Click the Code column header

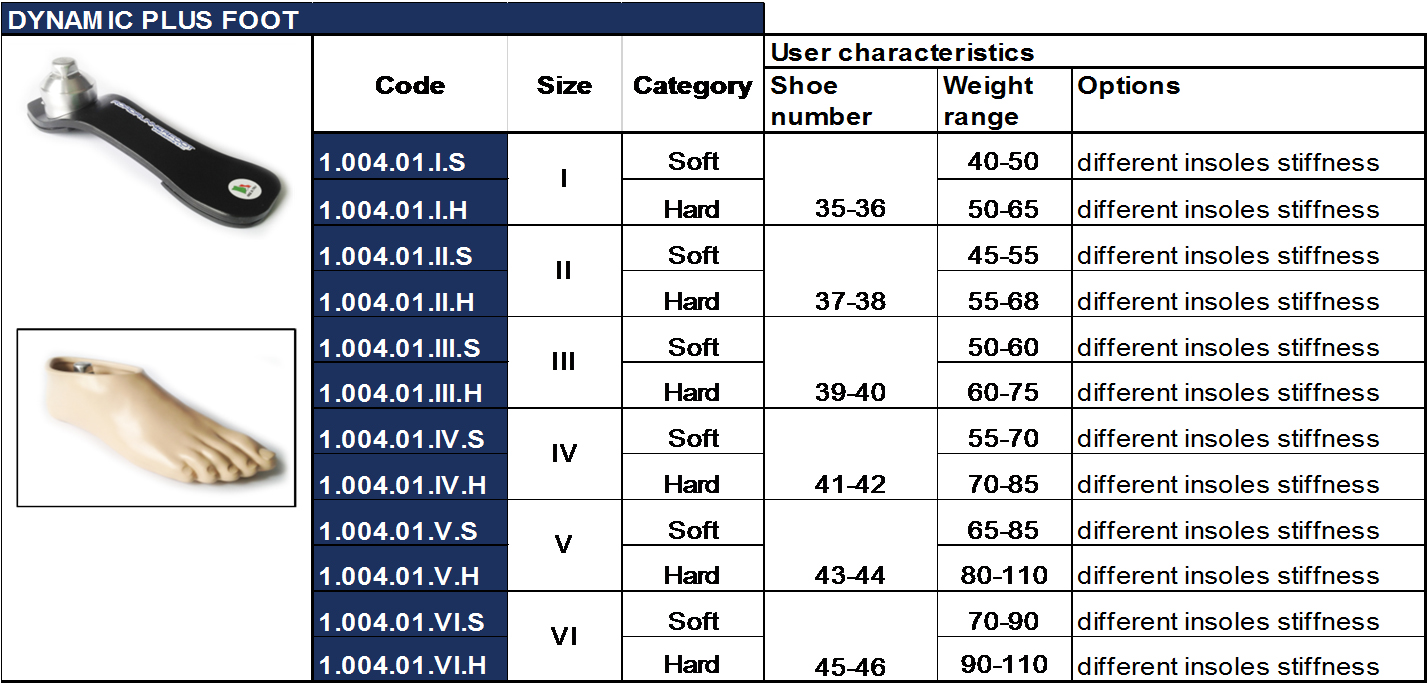[x=410, y=86]
